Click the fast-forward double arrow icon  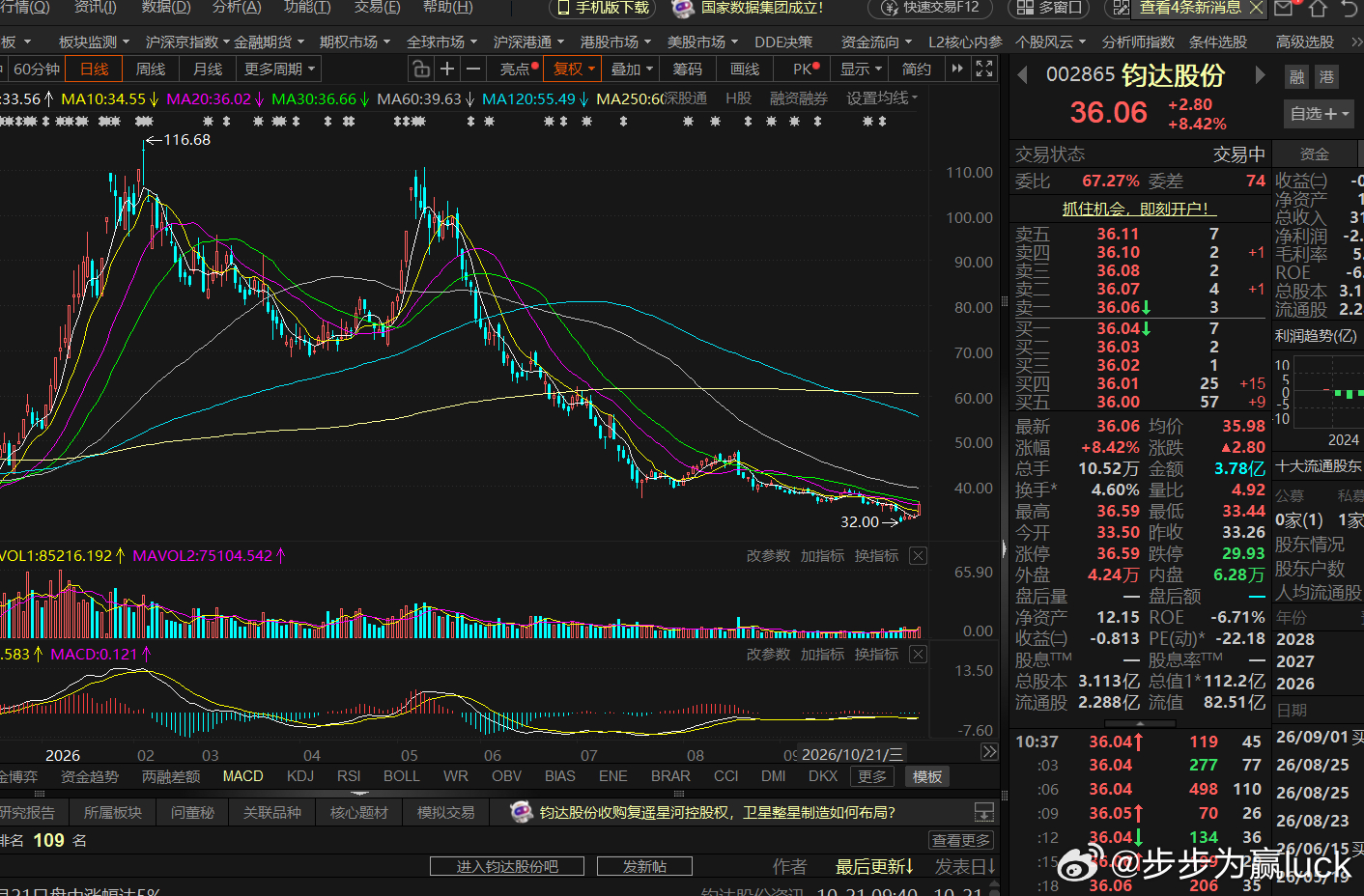point(957,70)
